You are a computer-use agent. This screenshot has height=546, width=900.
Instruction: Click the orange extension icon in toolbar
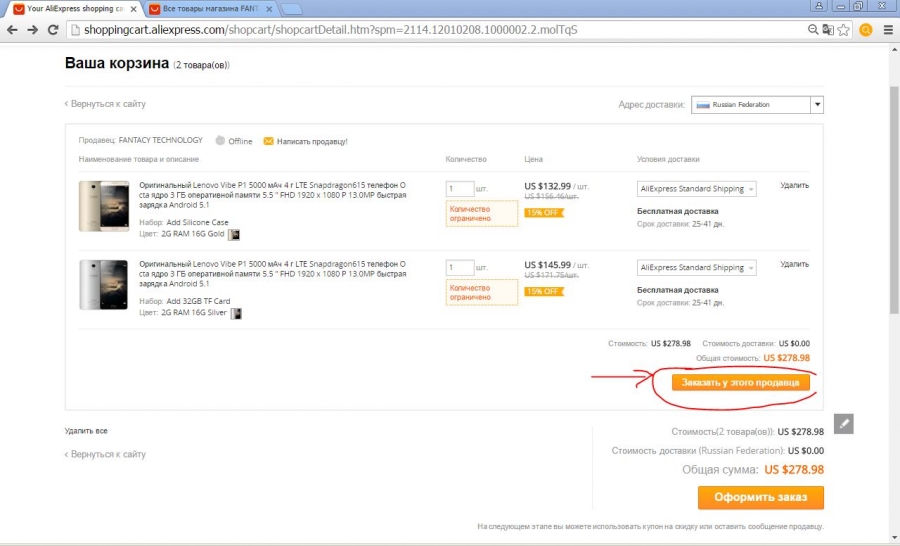[x=866, y=30]
